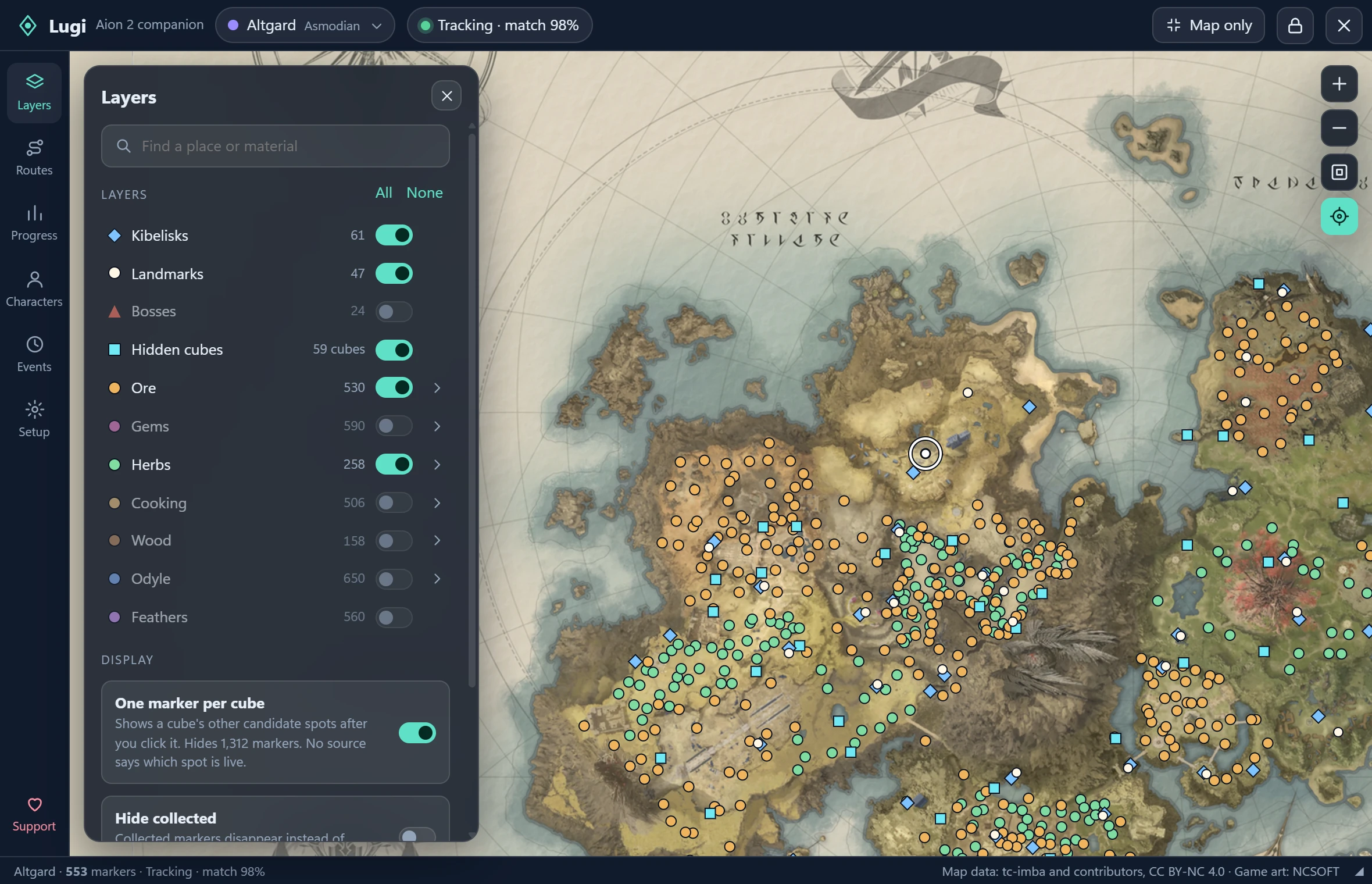
Task: Disable One marker per cube option
Action: point(417,733)
